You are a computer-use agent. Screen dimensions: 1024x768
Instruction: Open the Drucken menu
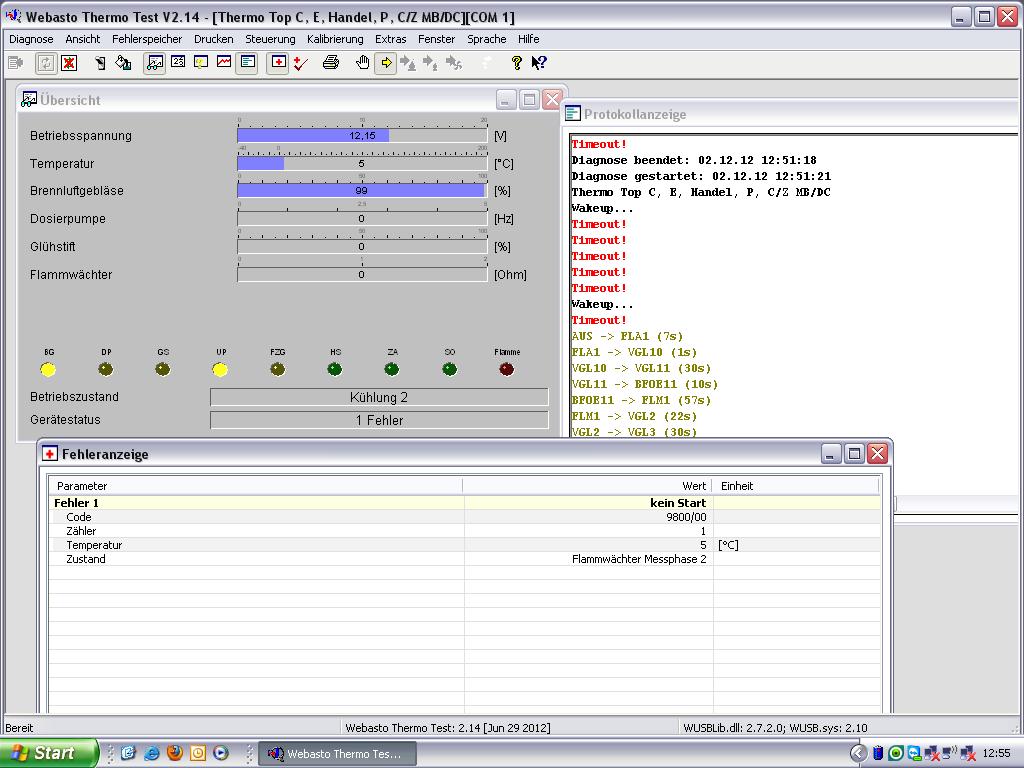(x=214, y=39)
